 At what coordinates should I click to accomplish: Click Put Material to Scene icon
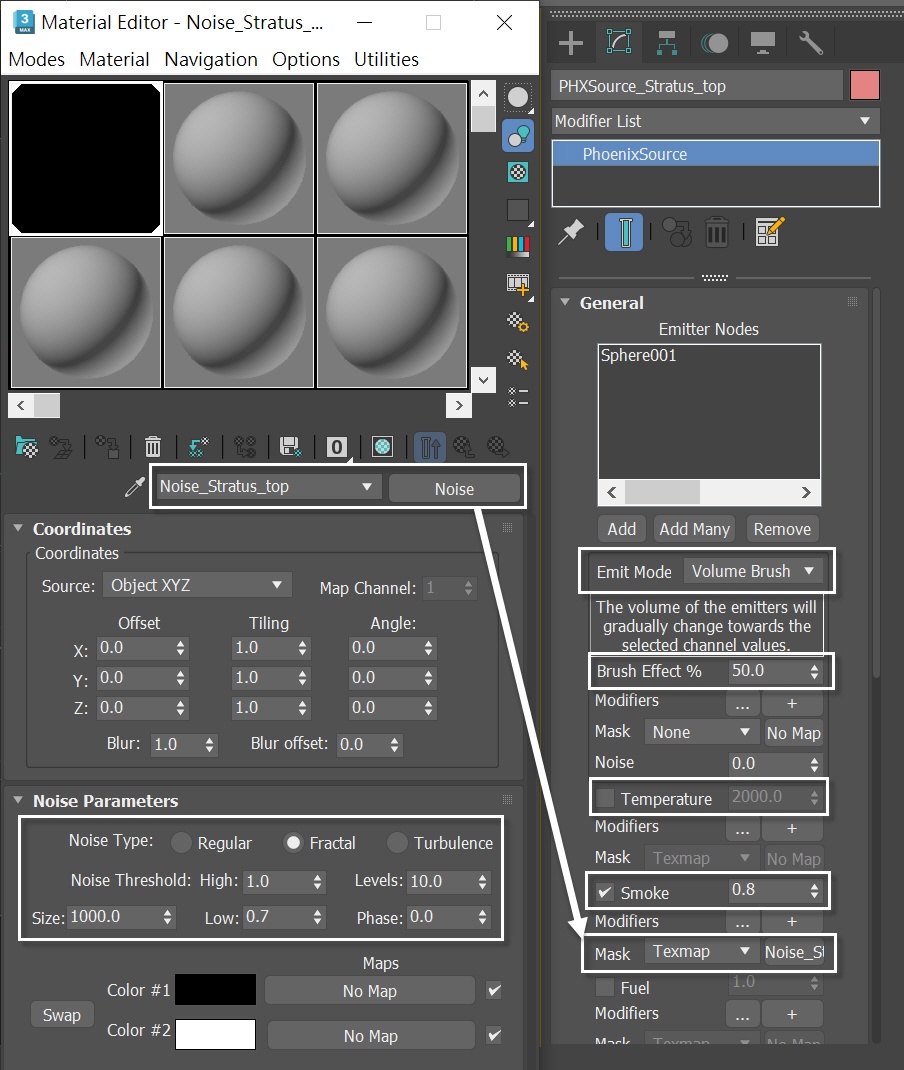coord(61,447)
